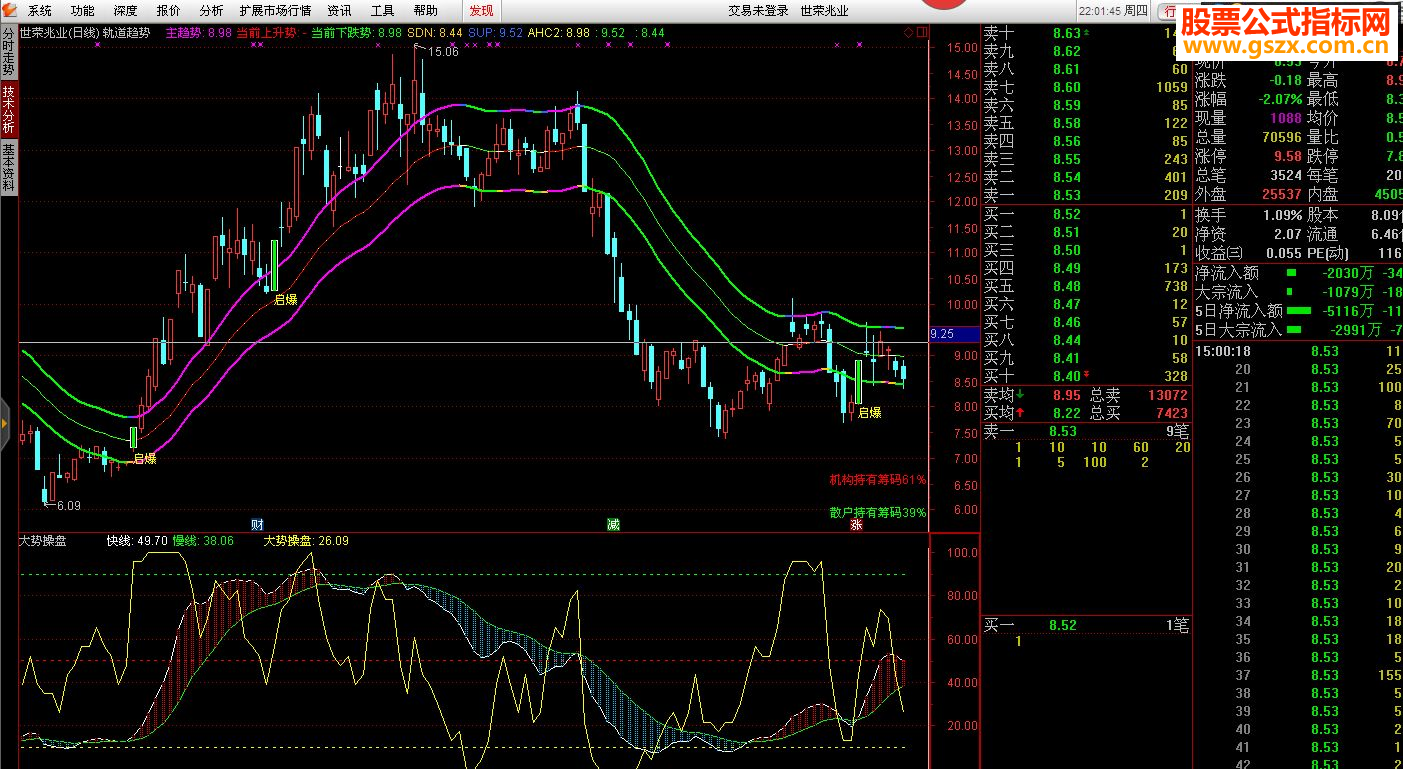Click the application logo icon
The width and height of the screenshot is (1403, 769).
[x=9, y=10]
